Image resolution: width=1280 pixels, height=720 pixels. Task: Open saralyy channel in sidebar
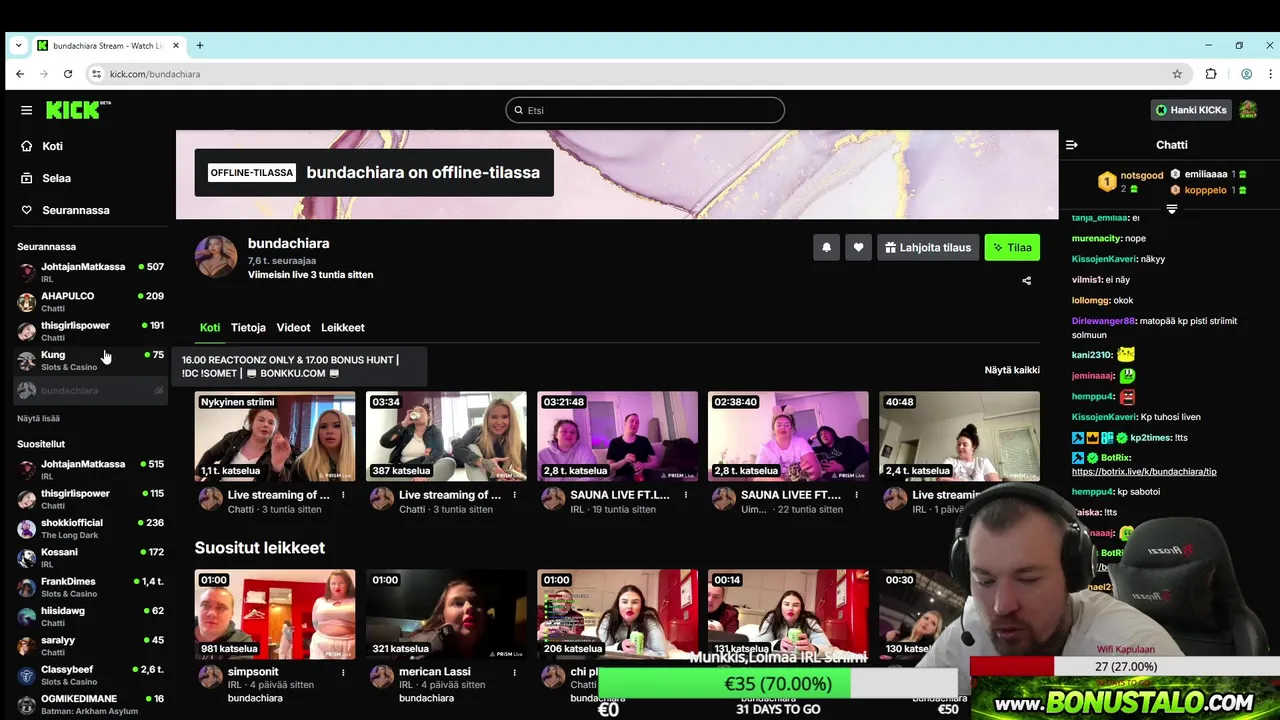[90, 645]
